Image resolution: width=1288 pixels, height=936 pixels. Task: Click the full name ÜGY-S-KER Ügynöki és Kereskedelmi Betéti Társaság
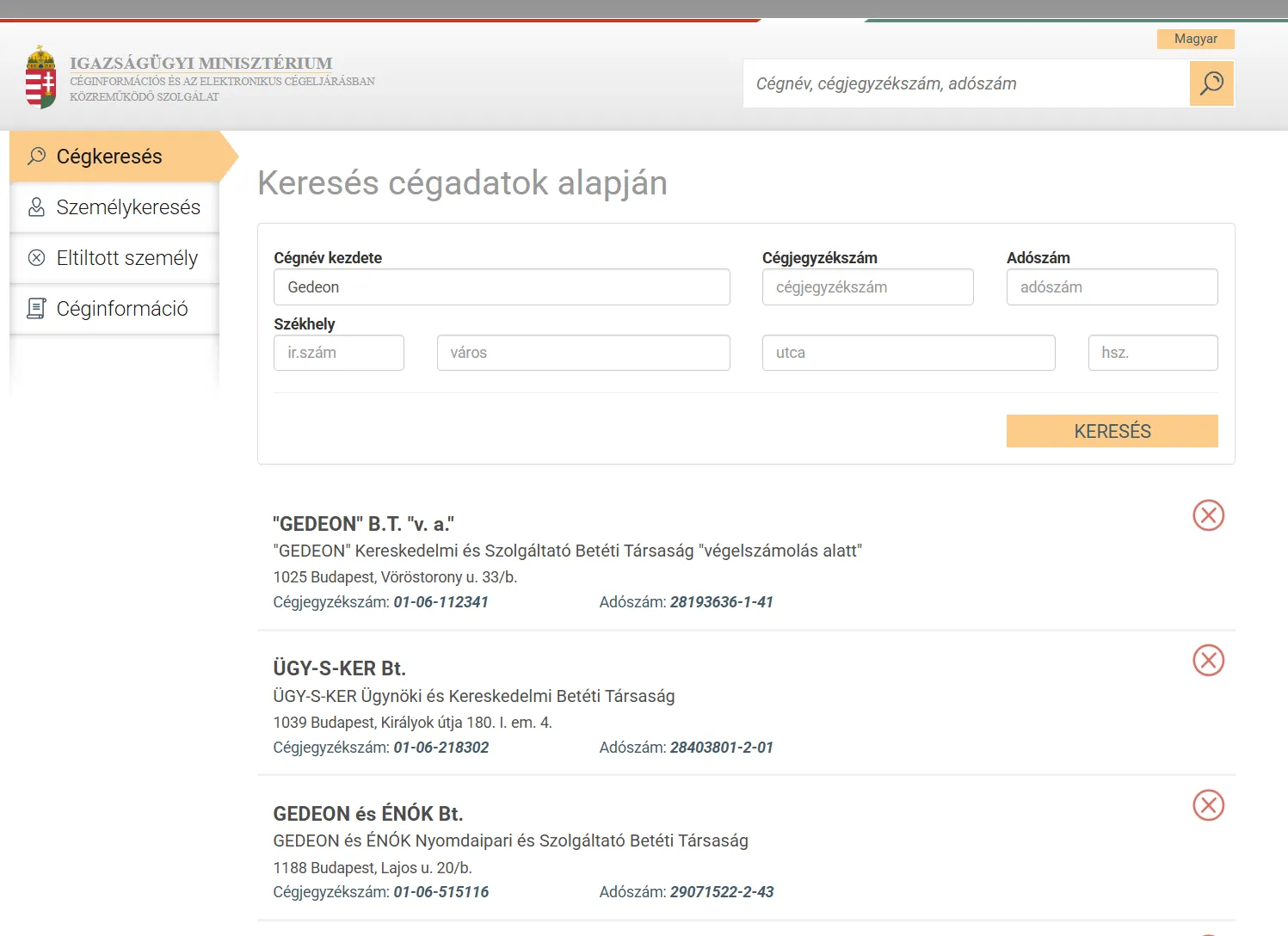tap(474, 696)
